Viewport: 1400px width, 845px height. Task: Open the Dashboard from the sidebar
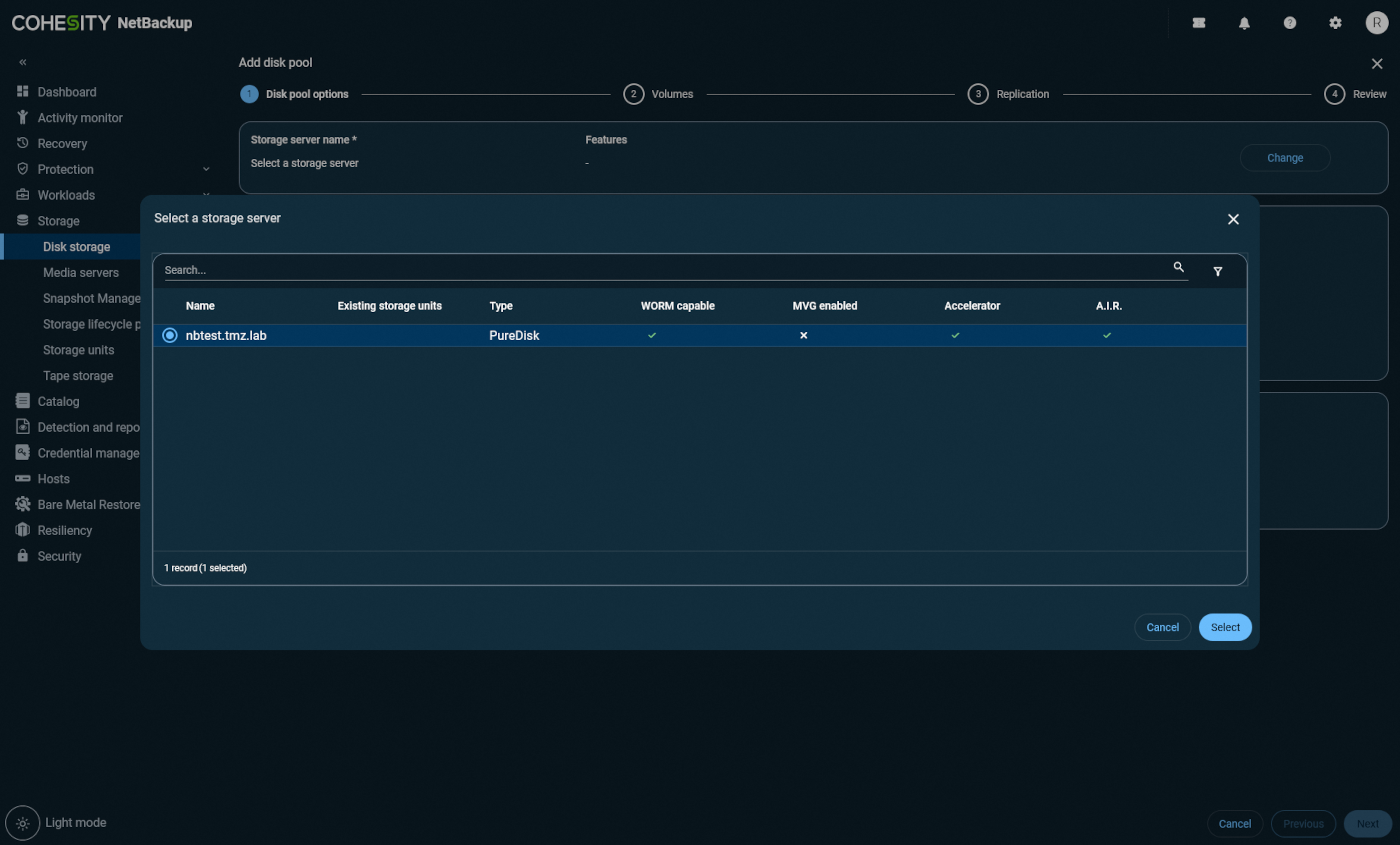point(66,91)
